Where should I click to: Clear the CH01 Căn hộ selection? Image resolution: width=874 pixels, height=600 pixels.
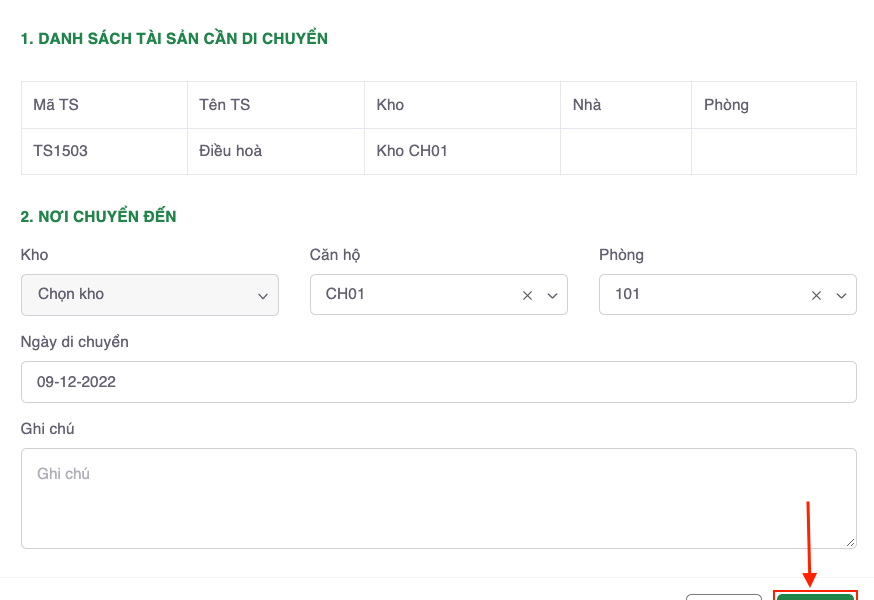click(x=527, y=296)
